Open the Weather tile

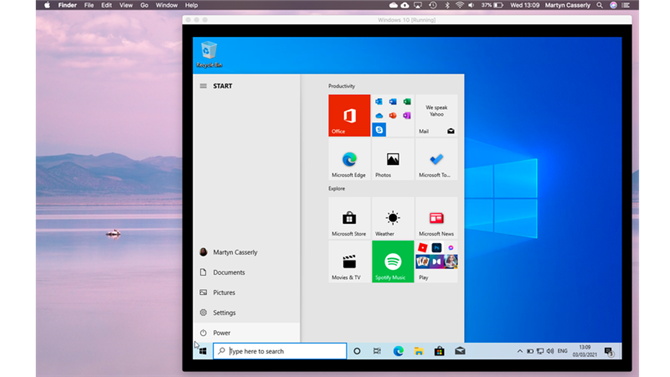click(393, 218)
